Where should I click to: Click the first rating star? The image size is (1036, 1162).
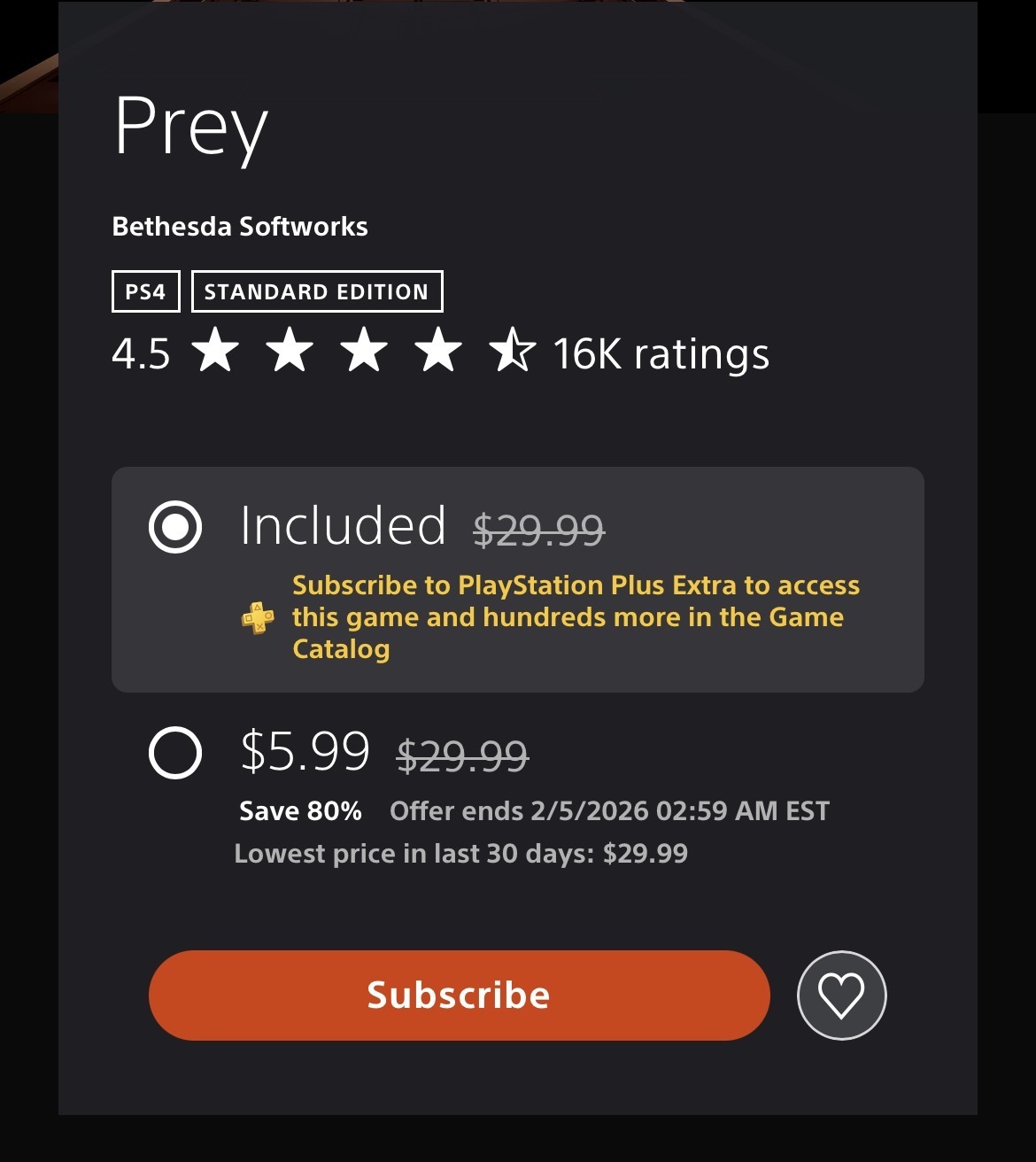pyautogui.click(x=215, y=352)
